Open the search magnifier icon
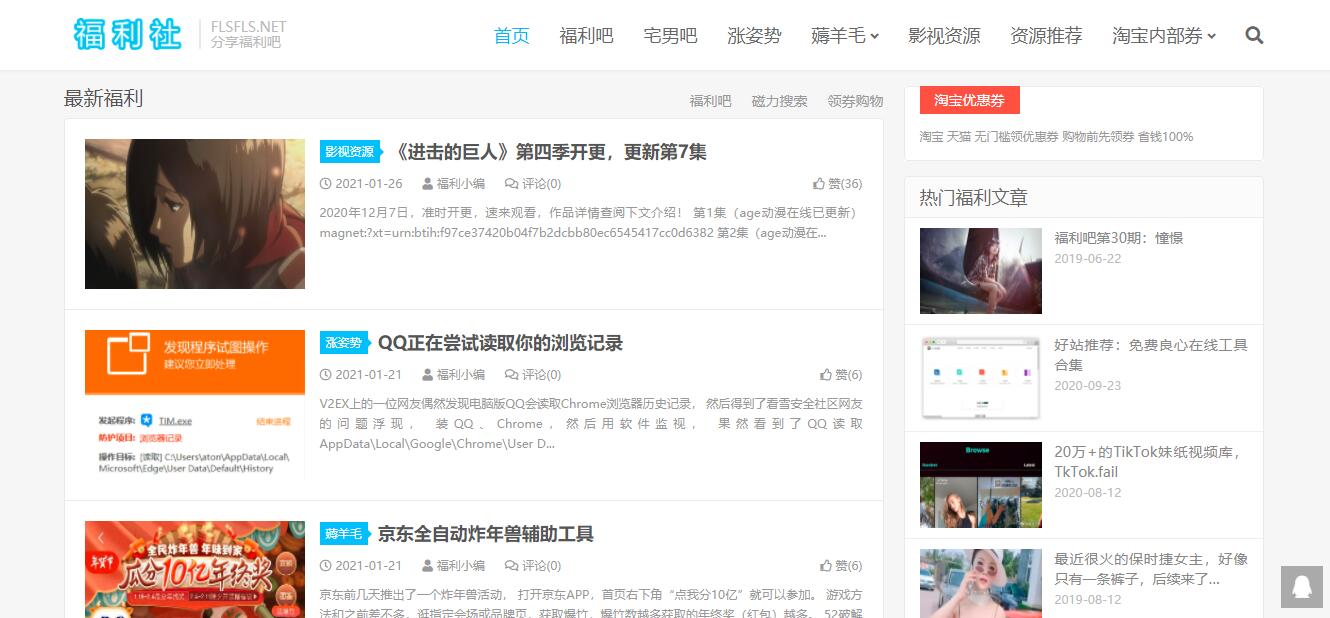This screenshot has height=618, width=1330. click(x=1254, y=36)
